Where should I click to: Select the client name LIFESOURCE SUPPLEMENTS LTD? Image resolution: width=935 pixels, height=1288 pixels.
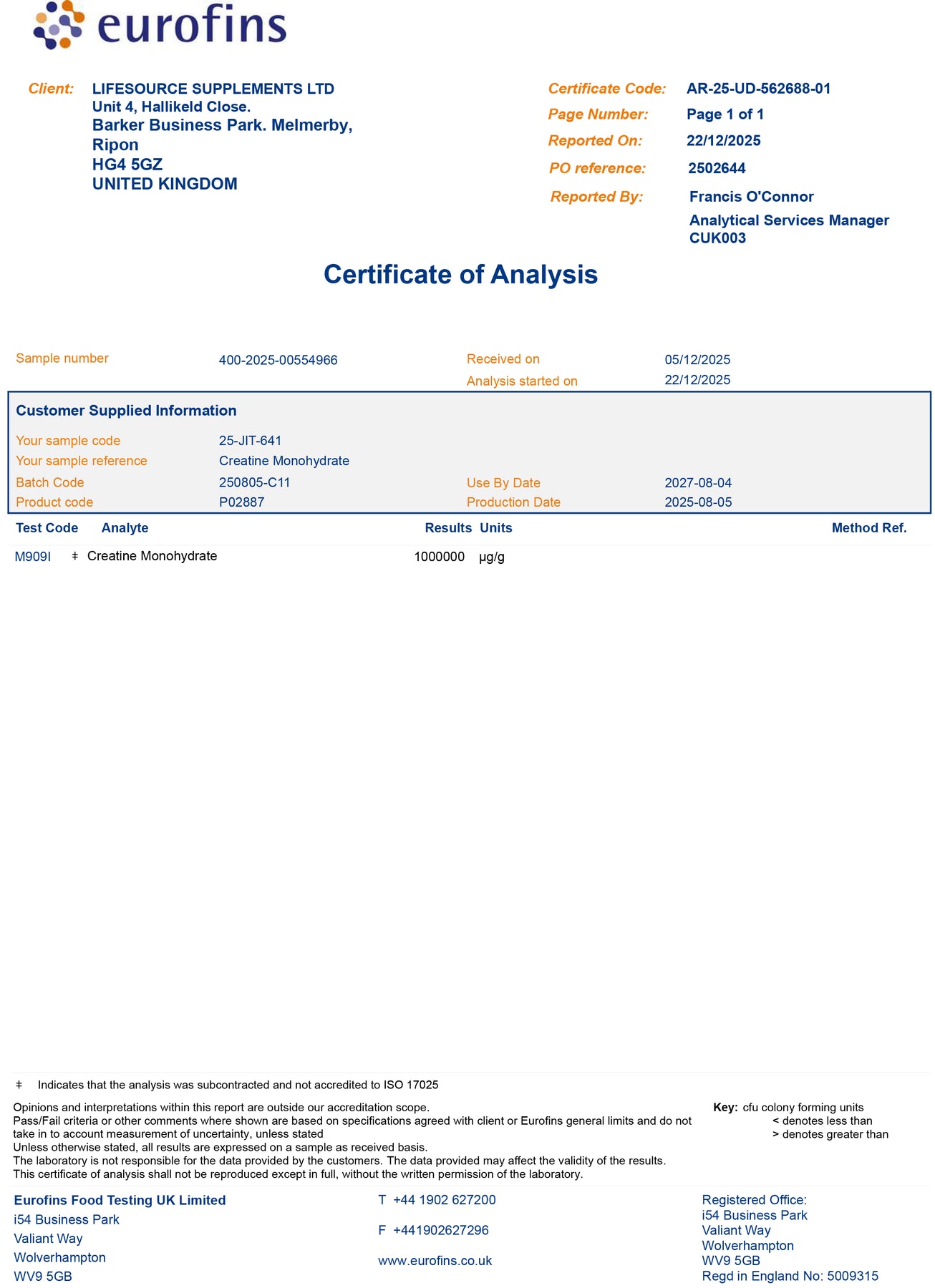(x=213, y=89)
